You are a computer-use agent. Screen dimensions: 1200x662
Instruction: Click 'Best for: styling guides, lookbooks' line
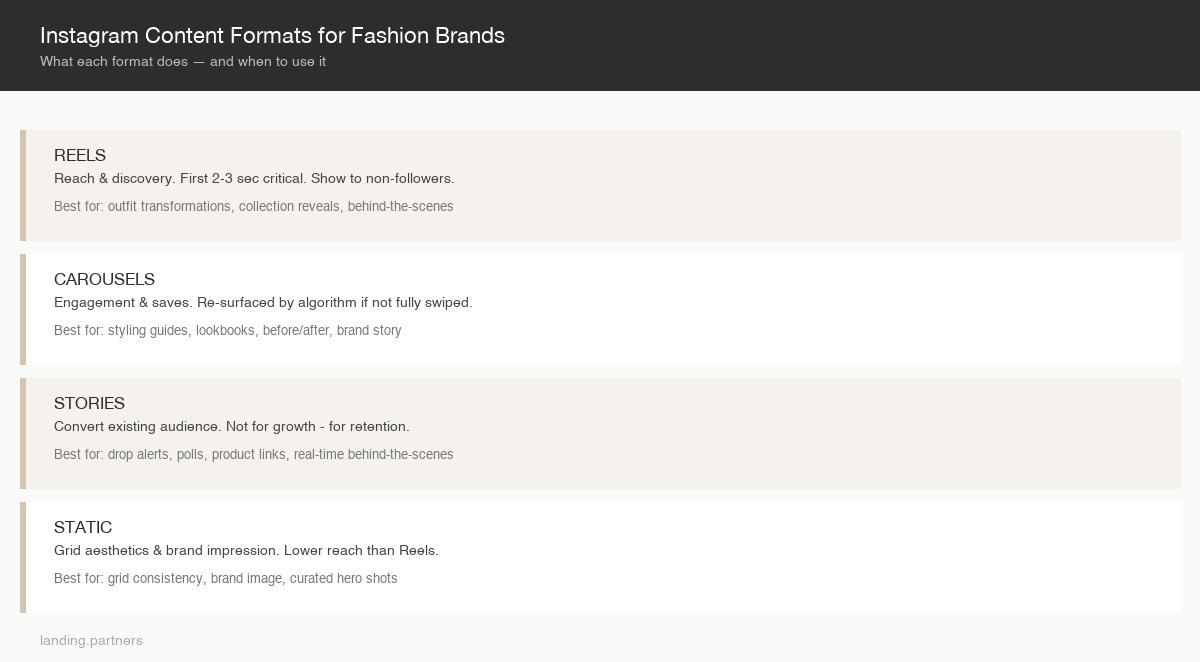pos(228,330)
